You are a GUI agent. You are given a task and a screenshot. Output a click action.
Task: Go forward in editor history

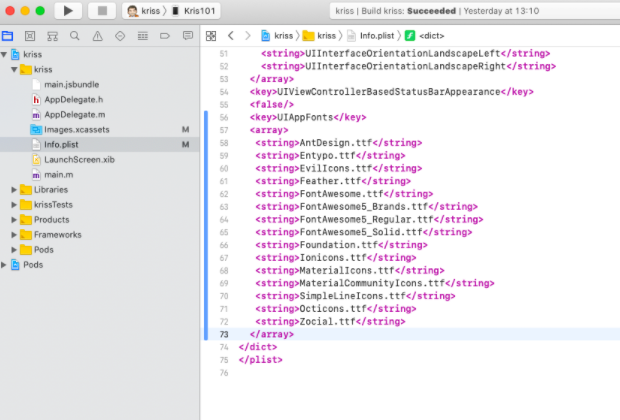pos(248,36)
